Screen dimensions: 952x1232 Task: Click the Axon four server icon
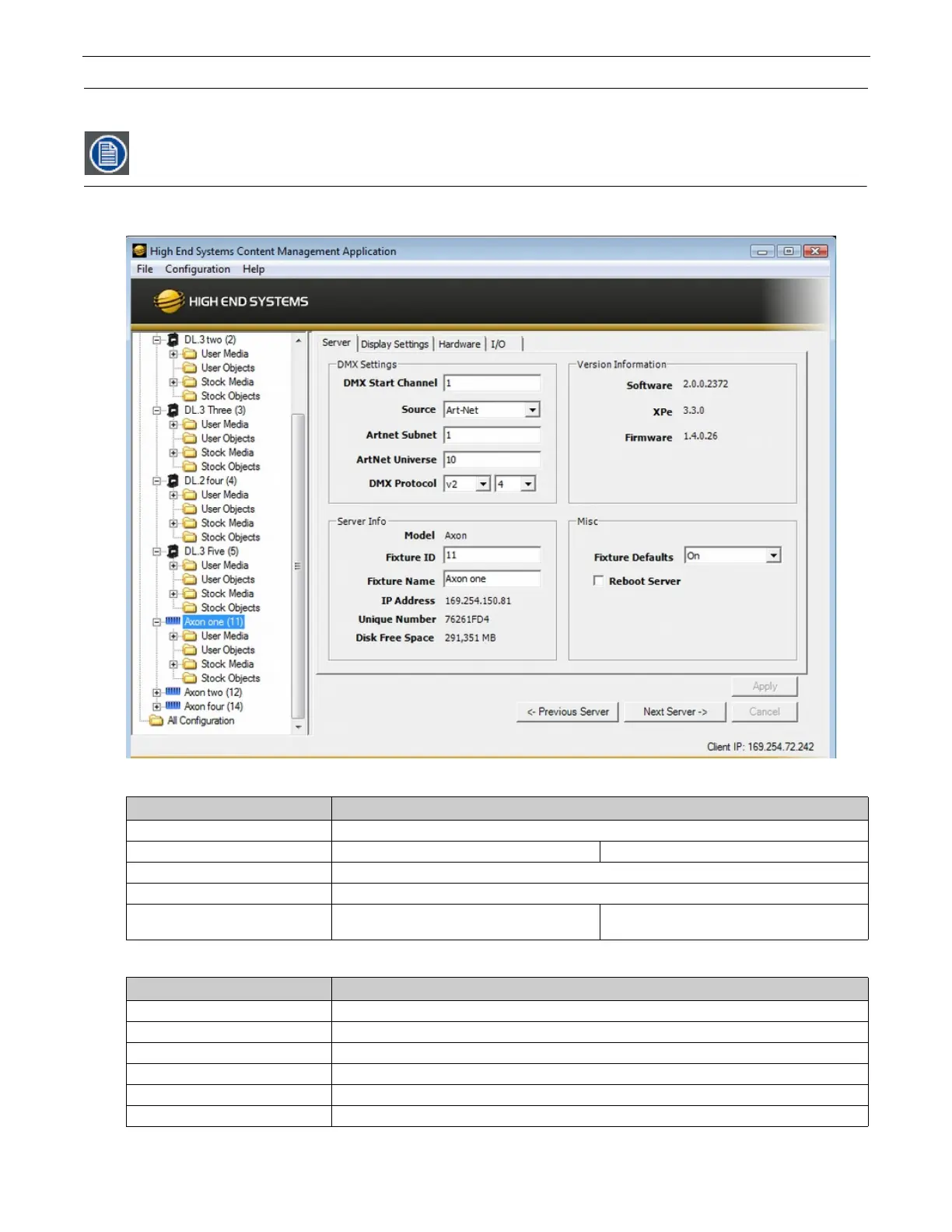tap(173, 706)
